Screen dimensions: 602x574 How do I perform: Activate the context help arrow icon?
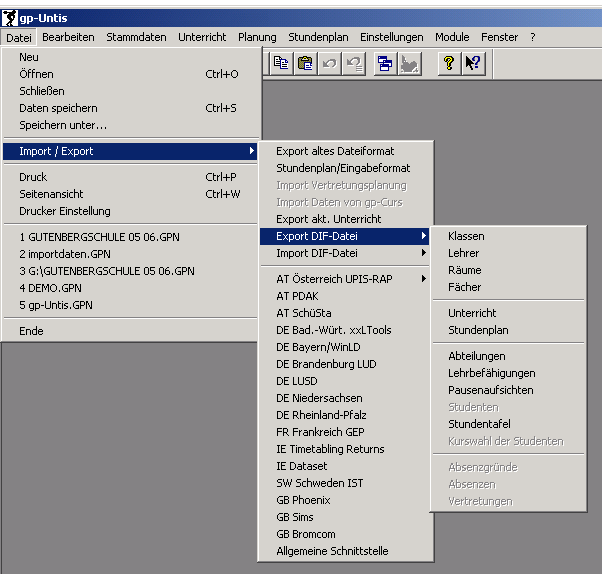[x=473, y=63]
